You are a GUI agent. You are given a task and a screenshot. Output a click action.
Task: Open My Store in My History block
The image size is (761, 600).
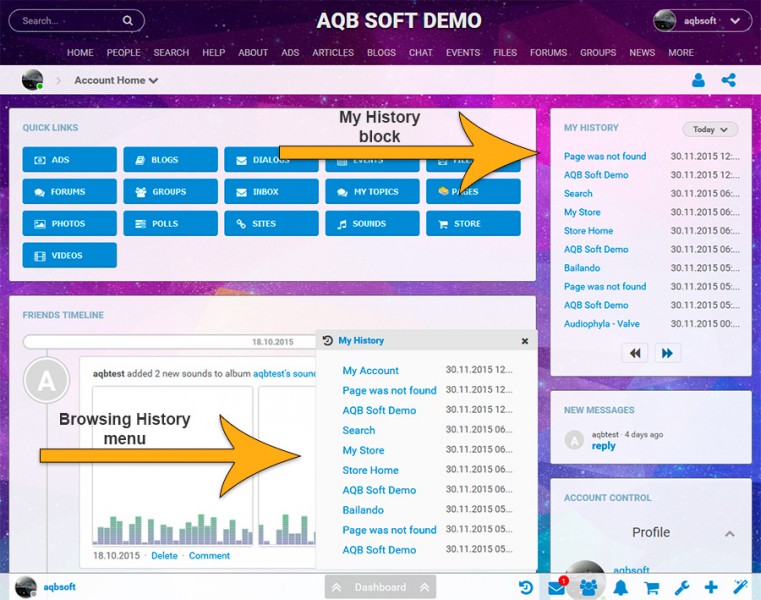click(582, 212)
